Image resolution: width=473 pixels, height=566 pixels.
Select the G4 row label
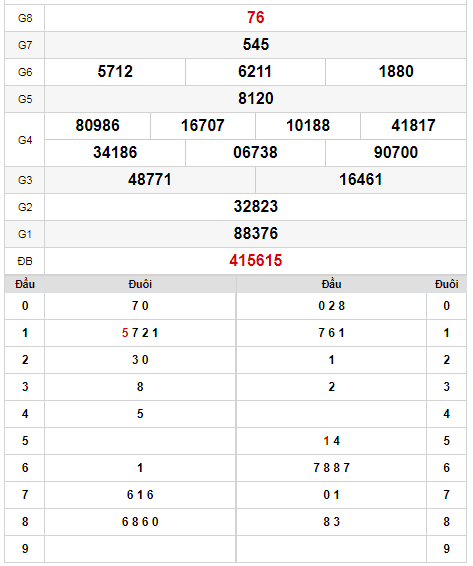[25, 140]
